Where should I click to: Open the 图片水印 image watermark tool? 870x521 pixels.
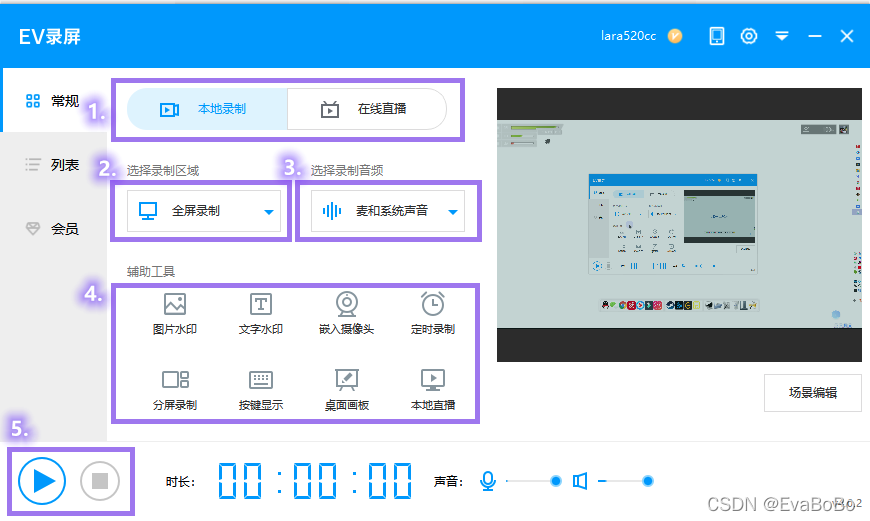175,314
